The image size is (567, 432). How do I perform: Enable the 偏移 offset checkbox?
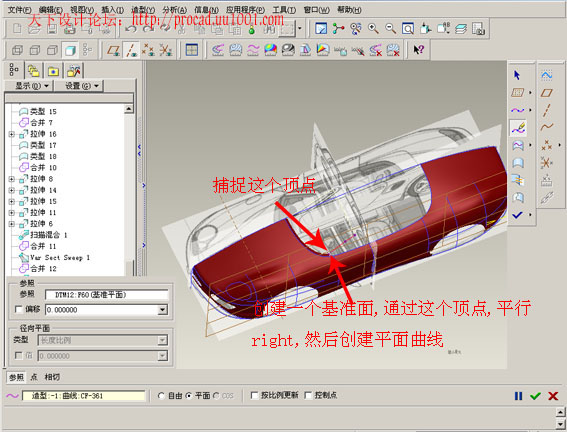[x=19, y=309]
